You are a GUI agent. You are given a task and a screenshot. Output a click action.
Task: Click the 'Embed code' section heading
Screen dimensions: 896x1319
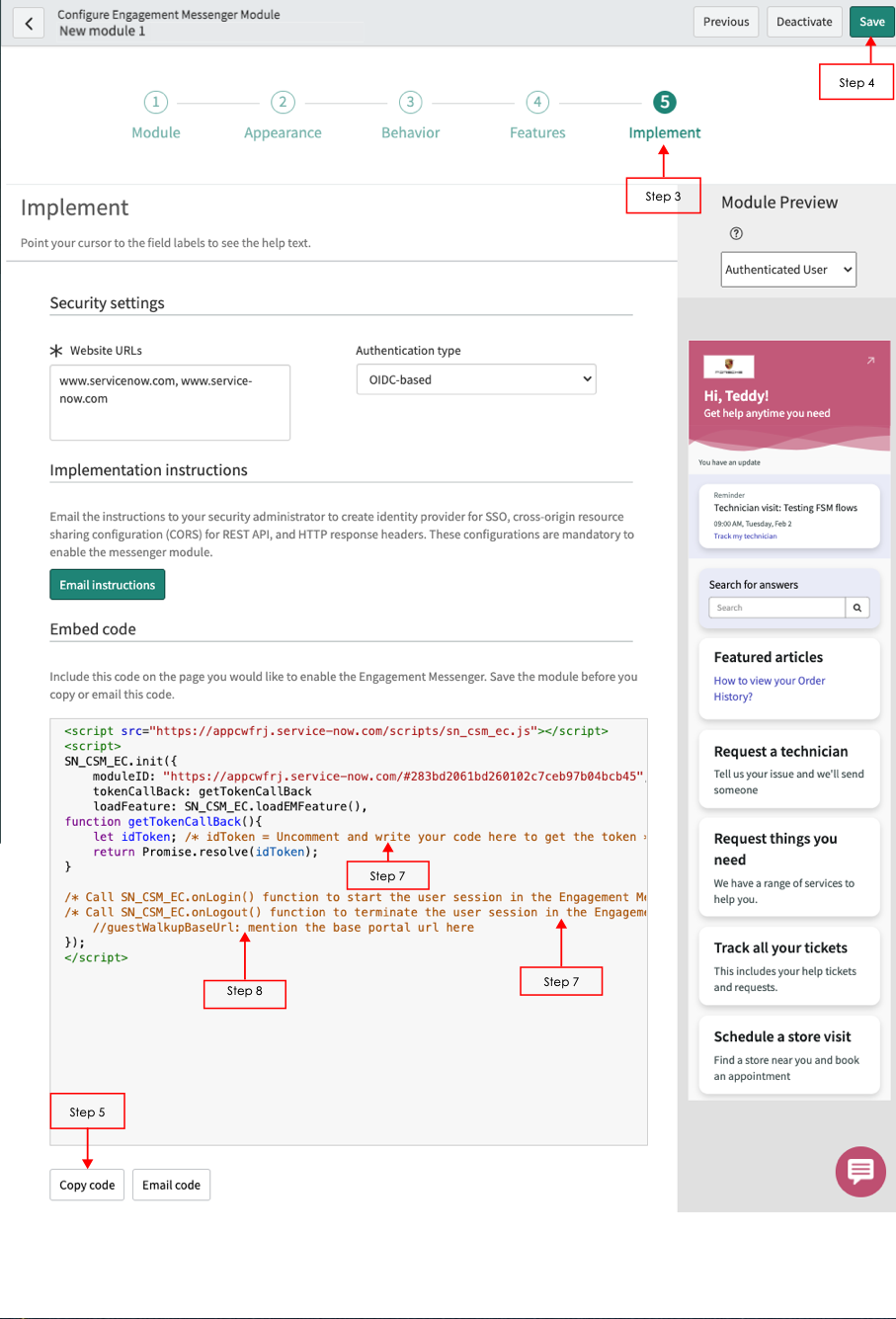click(x=93, y=629)
